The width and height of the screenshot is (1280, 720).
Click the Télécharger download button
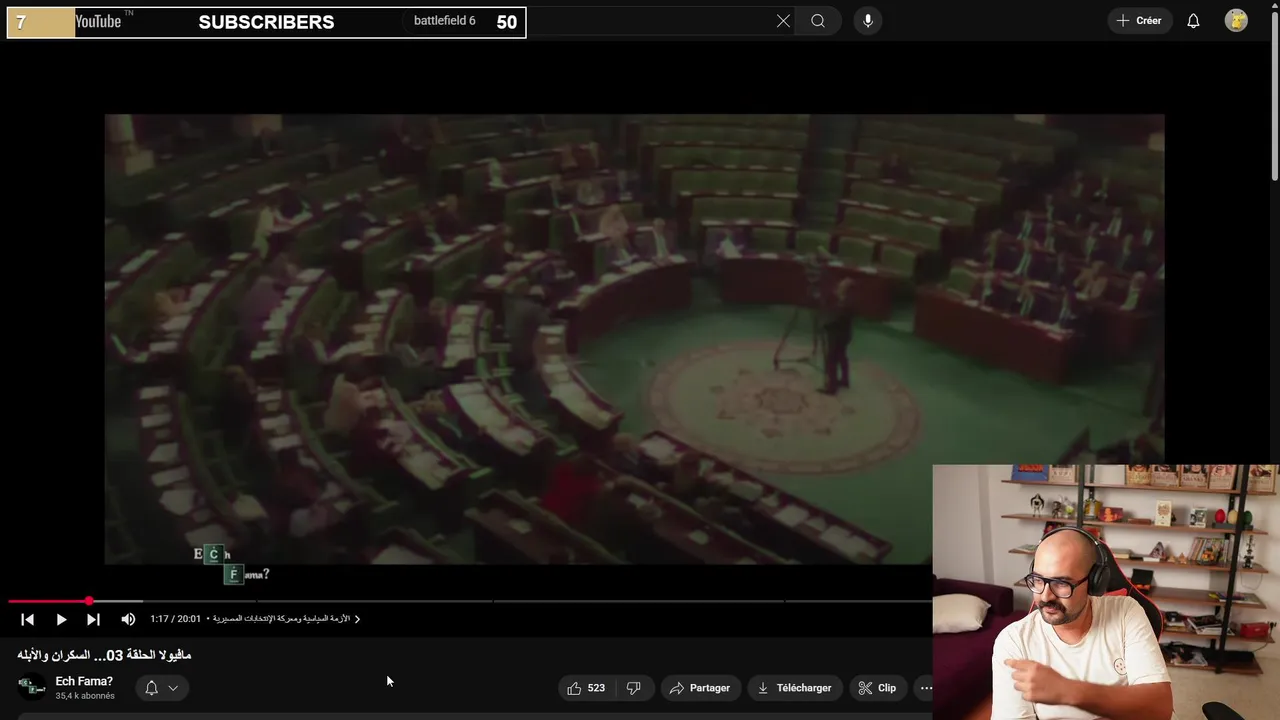point(795,688)
